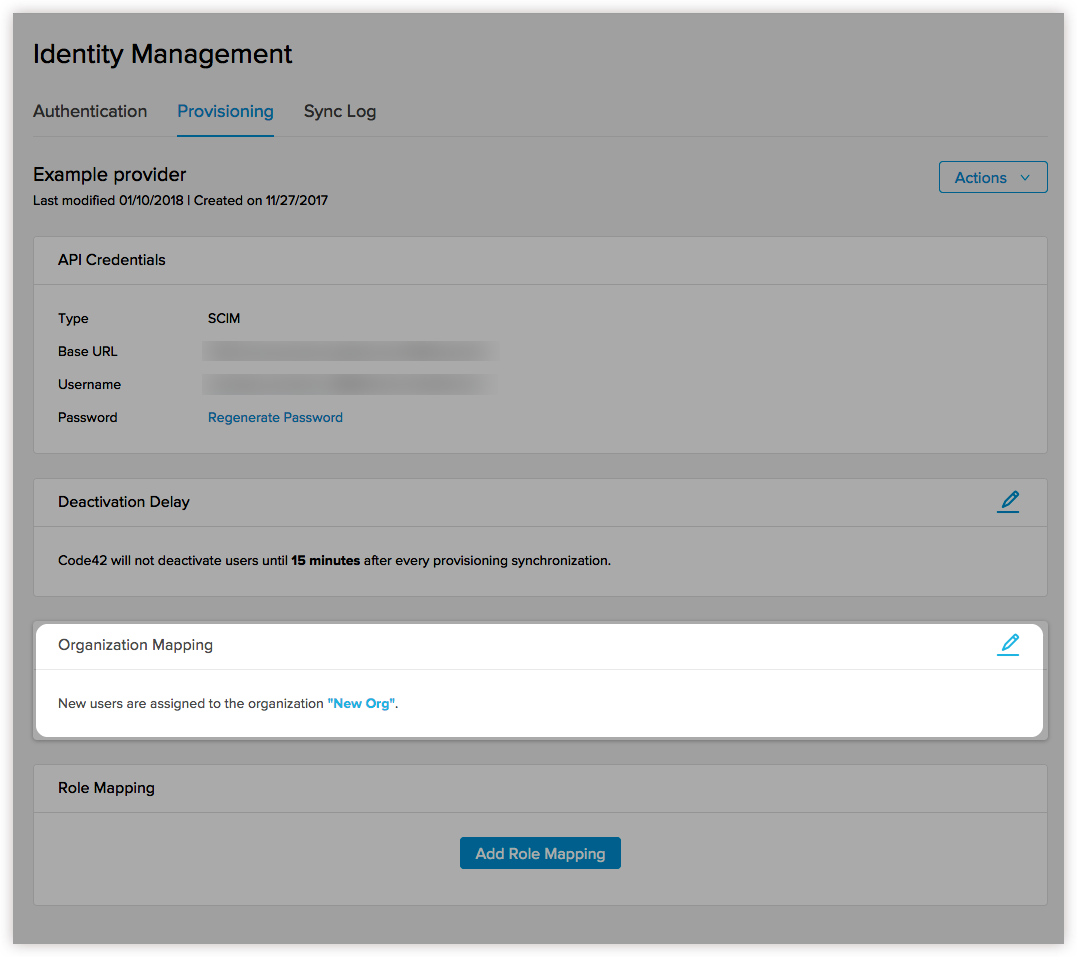
Task: Click the Organization Mapping pencil icon
Action: coord(1008,645)
